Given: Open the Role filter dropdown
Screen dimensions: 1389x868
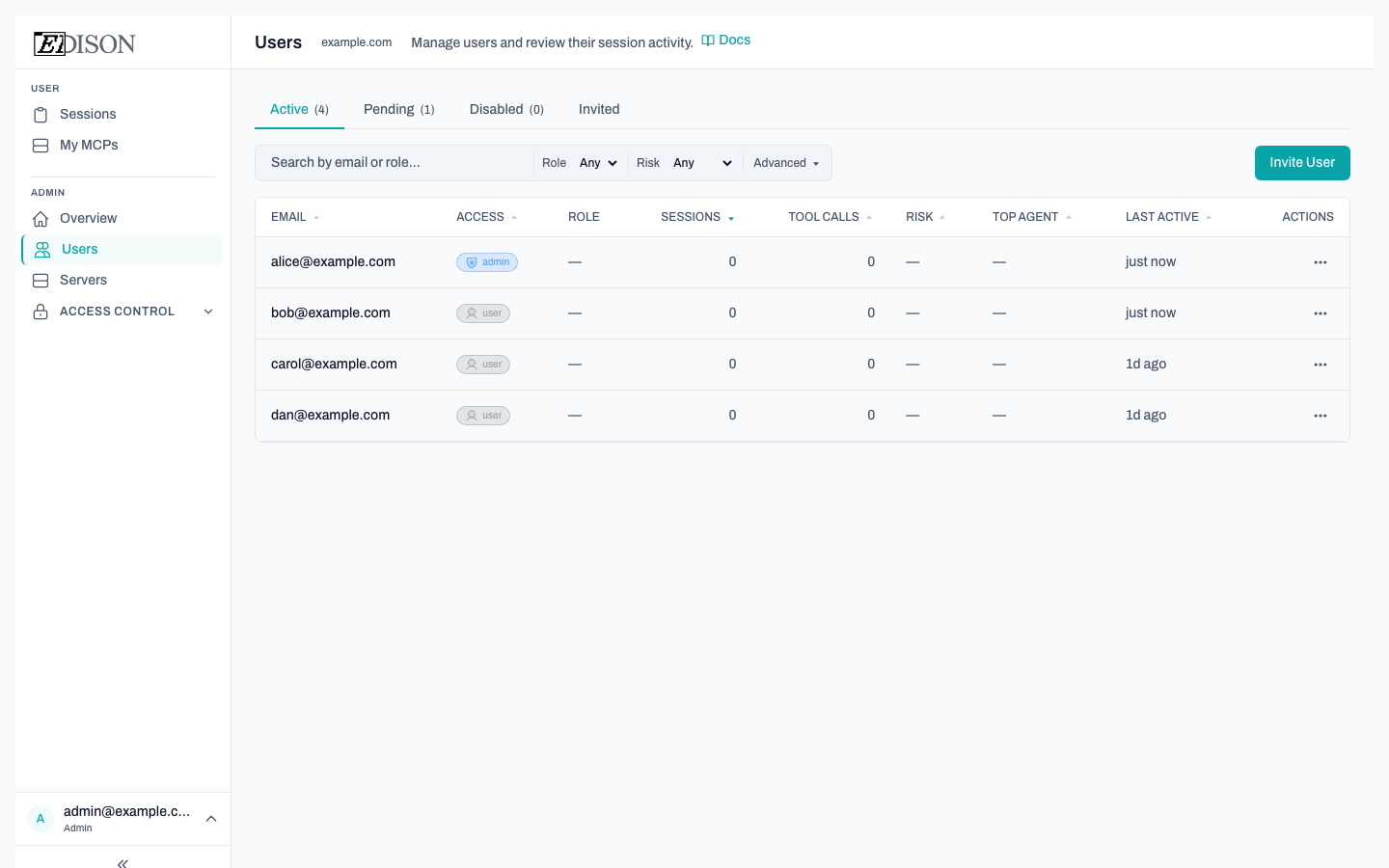Looking at the screenshot, I should click(598, 163).
